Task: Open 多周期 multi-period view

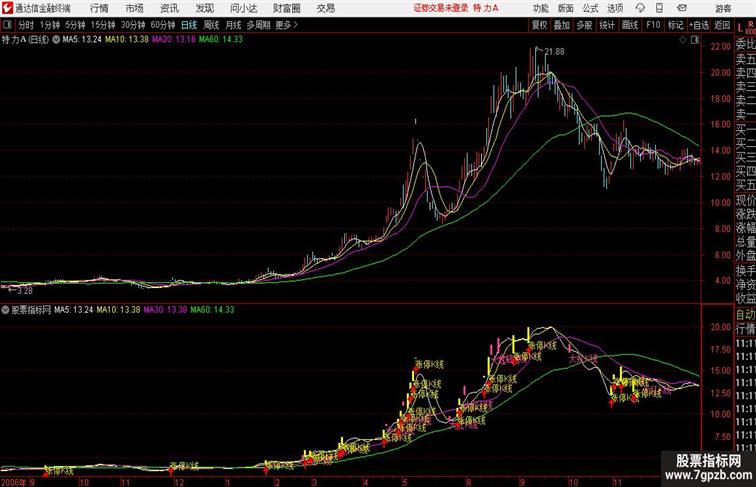Action: pyautogui.click(x=258, y=25)
